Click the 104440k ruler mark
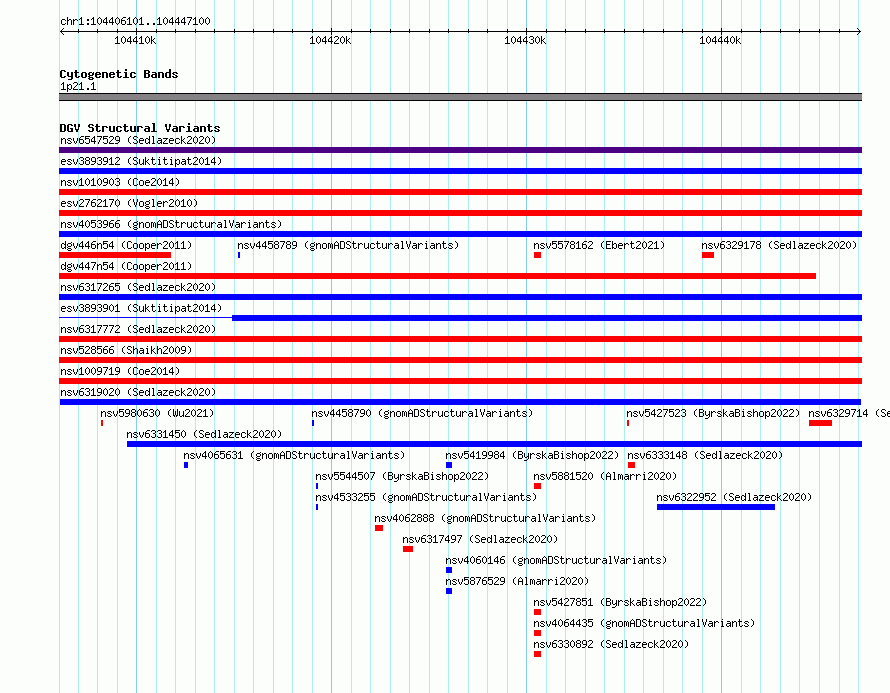 coord(720,40)
